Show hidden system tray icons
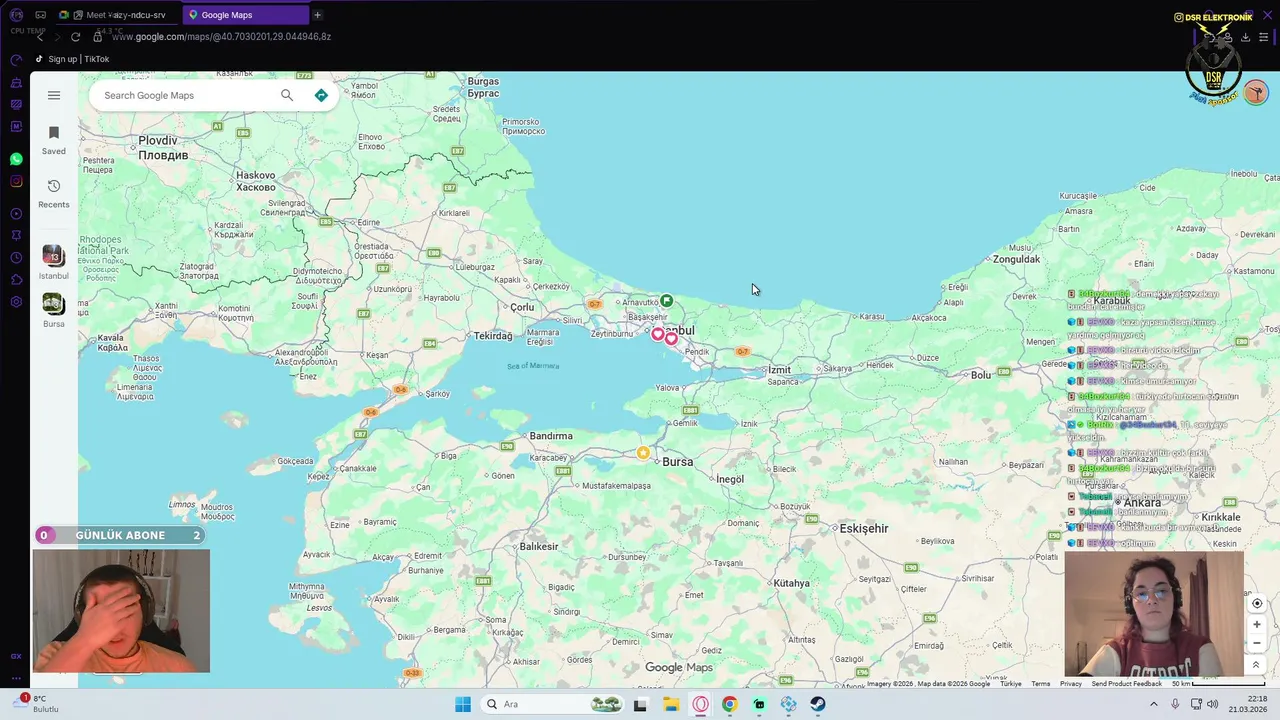 pyautogui.click(x=1153, y=704)
